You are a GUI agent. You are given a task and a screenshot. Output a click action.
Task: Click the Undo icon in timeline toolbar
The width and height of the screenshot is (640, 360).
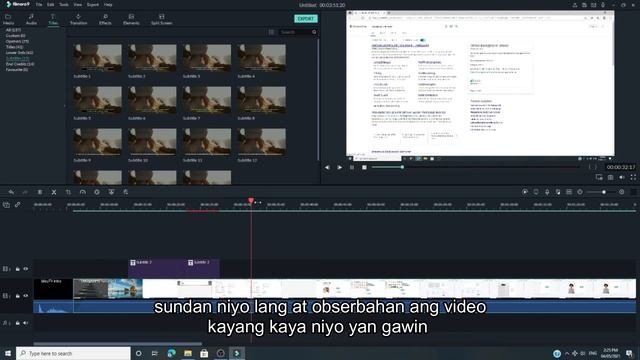click(11, 192)
